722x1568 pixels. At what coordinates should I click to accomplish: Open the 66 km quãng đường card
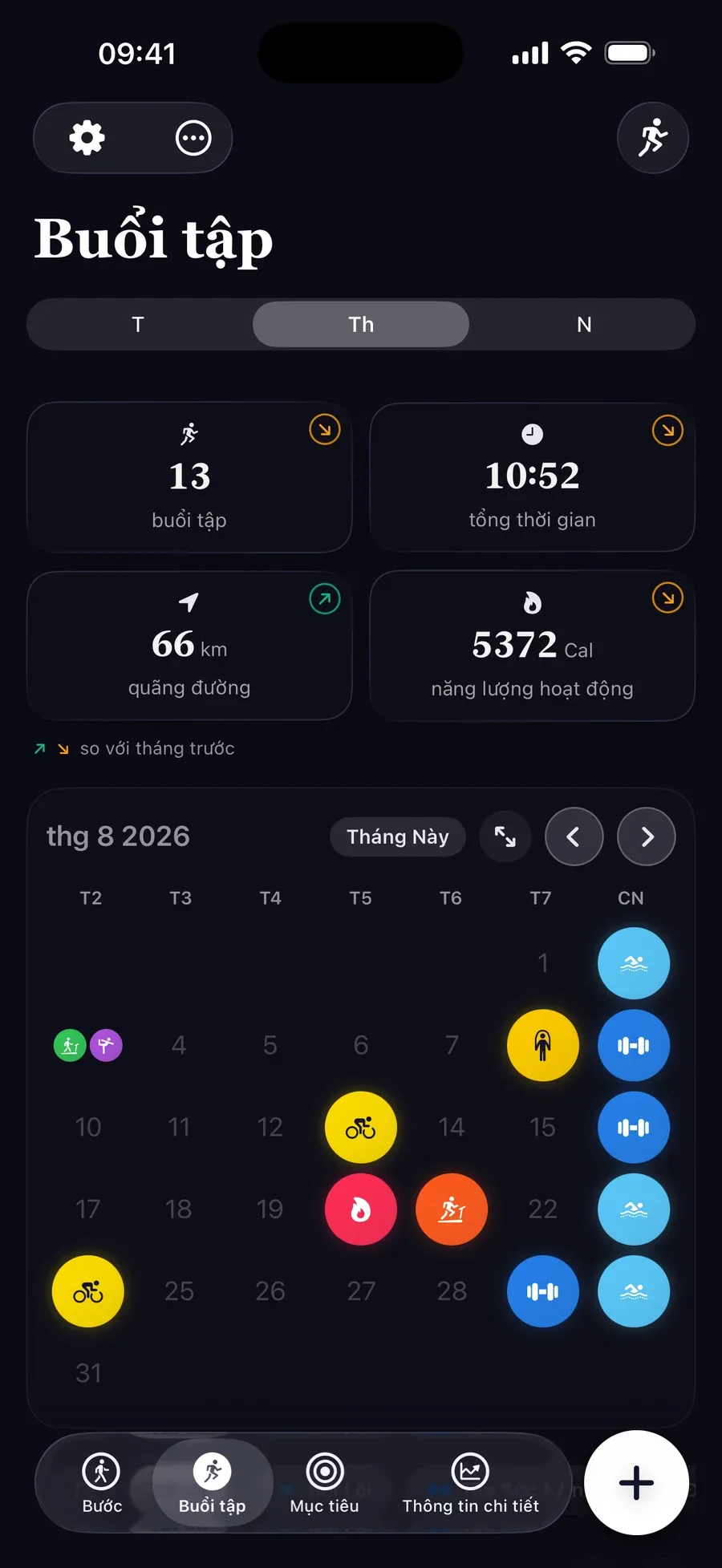[189, 646]
